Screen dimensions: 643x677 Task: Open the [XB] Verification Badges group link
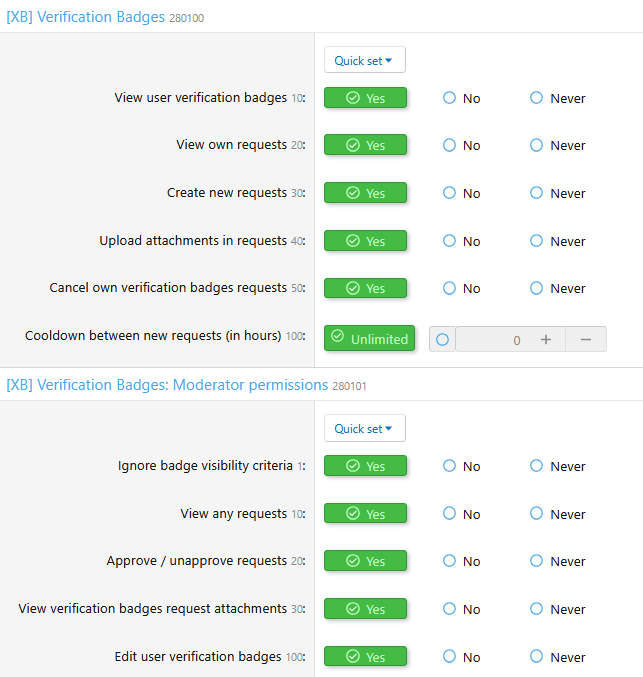(x=86, y=17)
